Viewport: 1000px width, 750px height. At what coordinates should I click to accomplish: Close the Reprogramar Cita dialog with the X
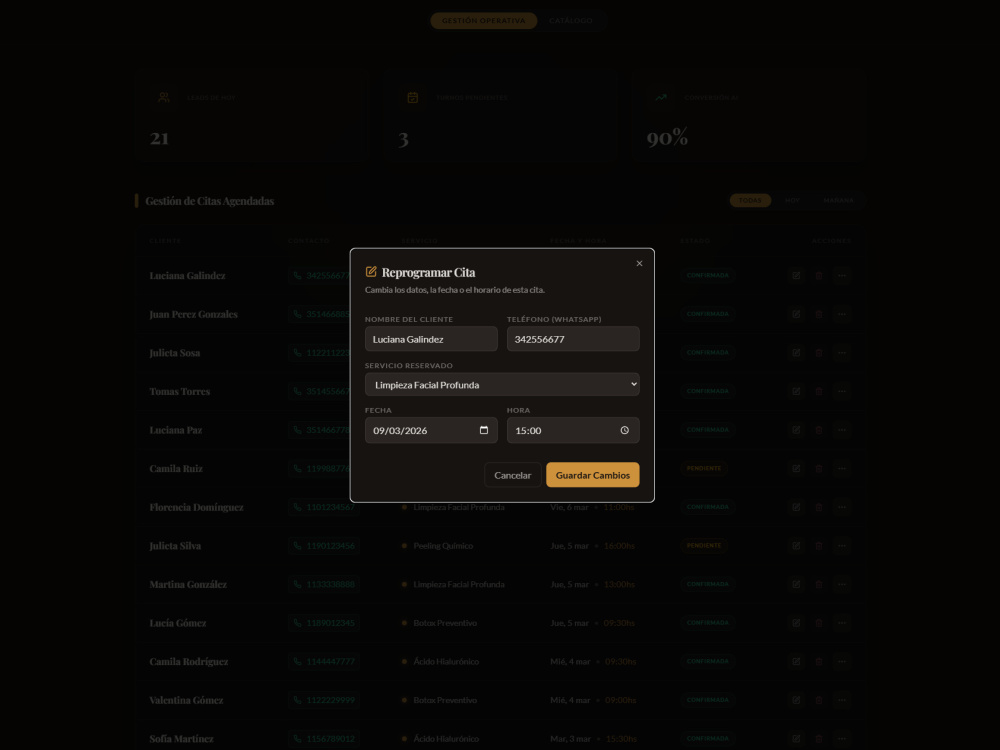point(639,263)
